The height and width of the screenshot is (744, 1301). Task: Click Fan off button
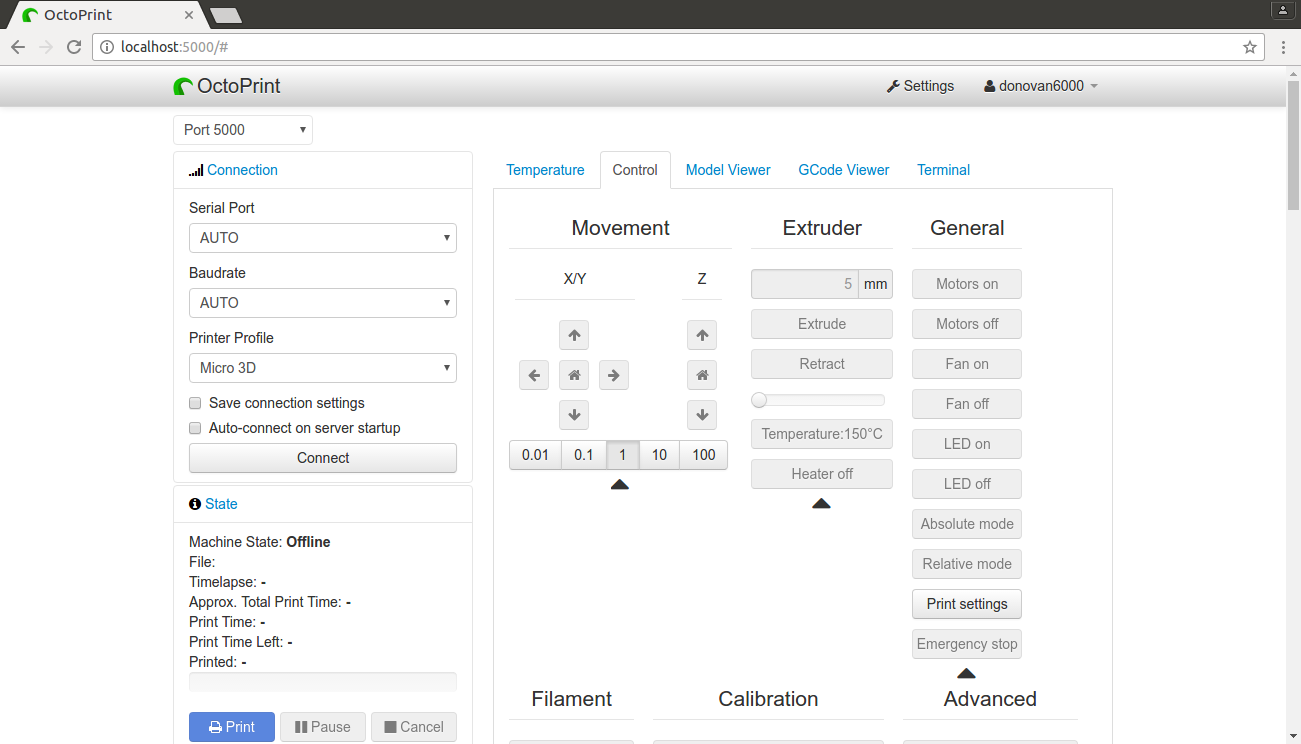[x=967, y=404]
